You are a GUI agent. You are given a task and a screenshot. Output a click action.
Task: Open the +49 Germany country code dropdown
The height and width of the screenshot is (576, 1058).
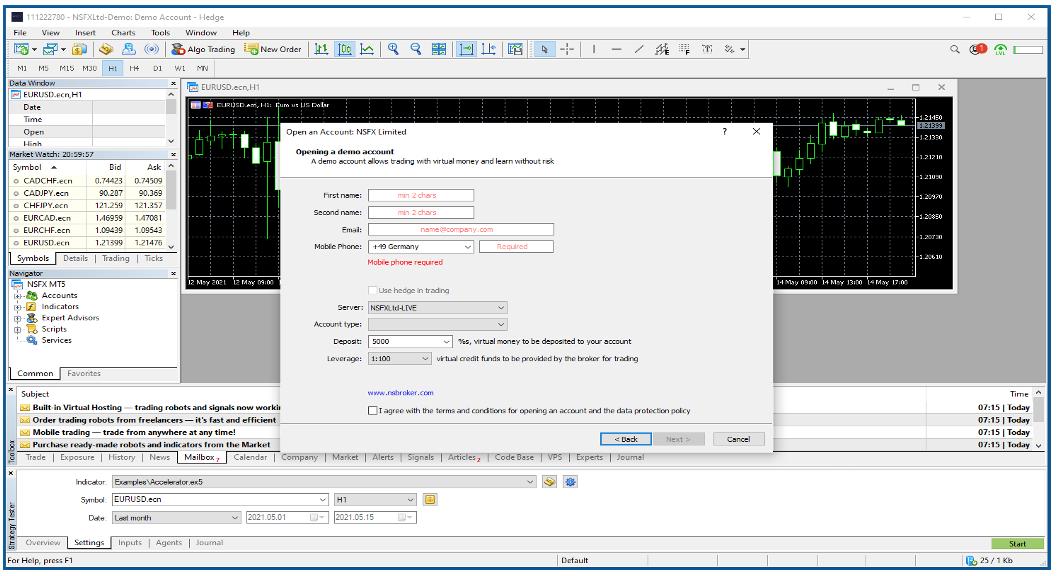coord(421,247)
